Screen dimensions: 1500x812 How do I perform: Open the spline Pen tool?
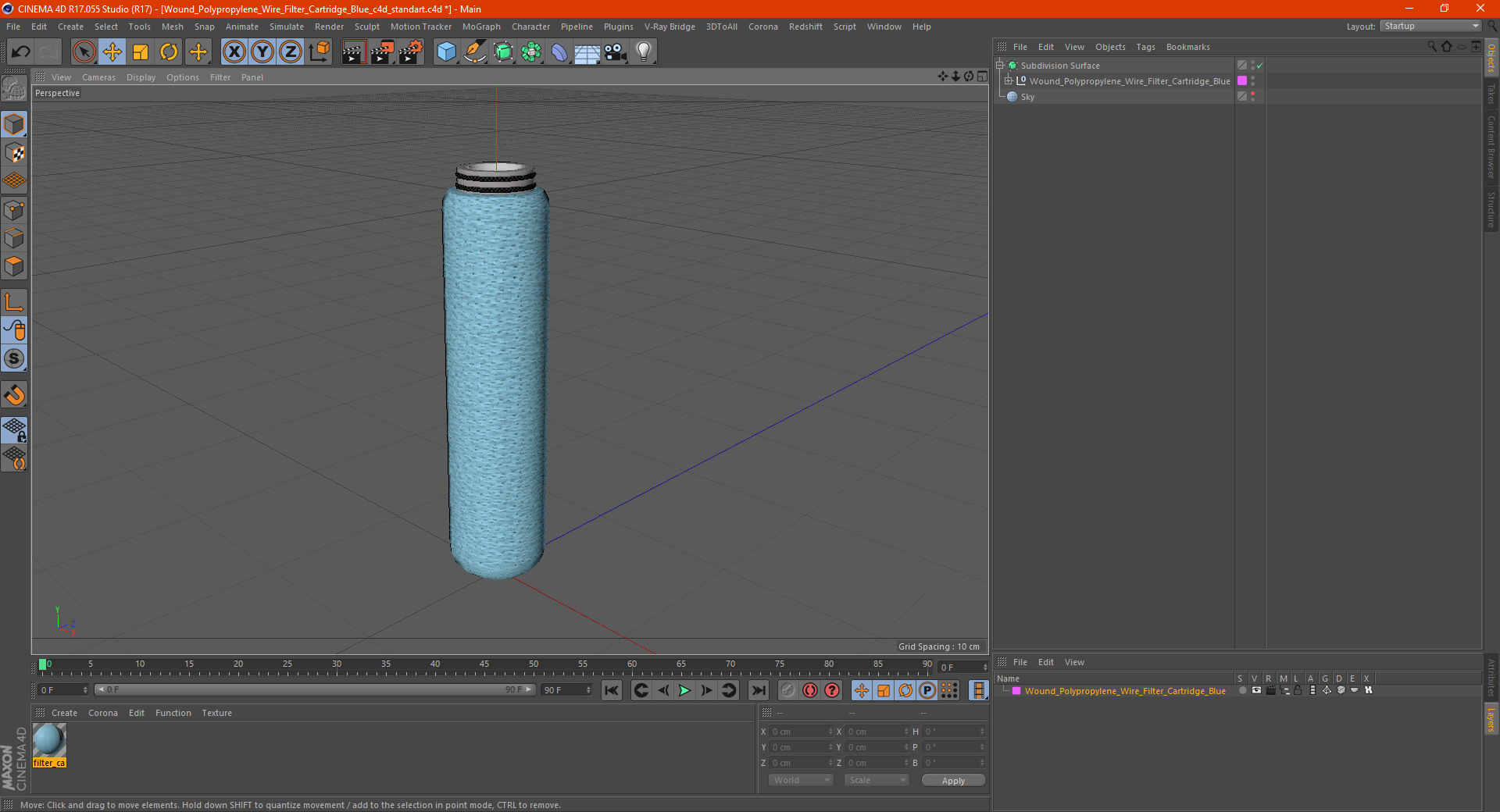pyautogui.click(x=475, y=52)
